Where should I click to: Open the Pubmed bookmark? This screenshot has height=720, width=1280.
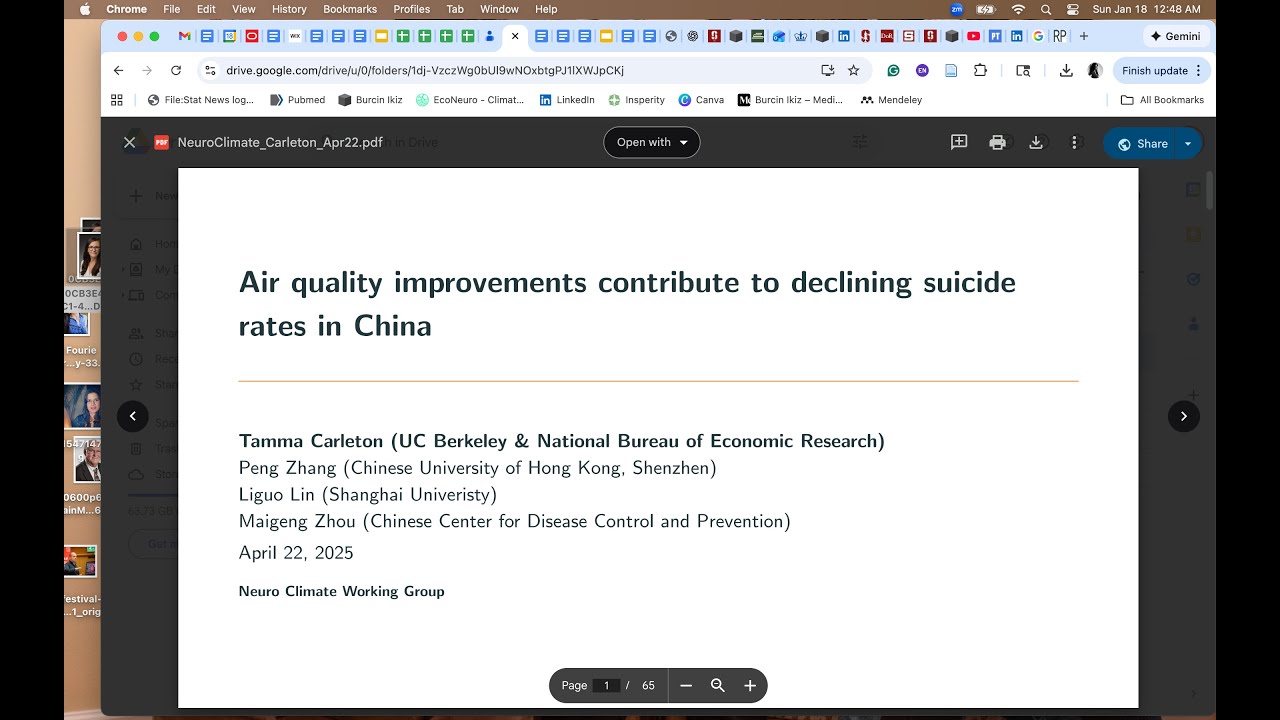click(x=298, y=100)
